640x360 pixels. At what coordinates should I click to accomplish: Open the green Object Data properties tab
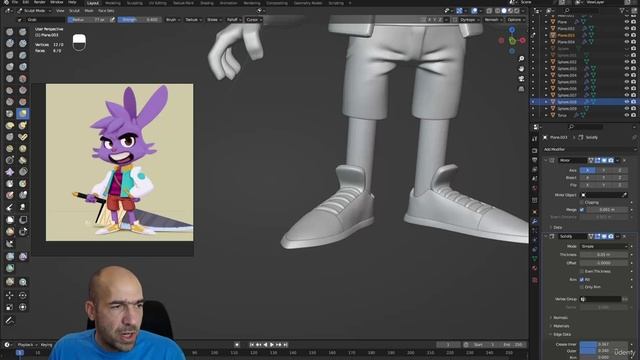click(x=535, y=259)
